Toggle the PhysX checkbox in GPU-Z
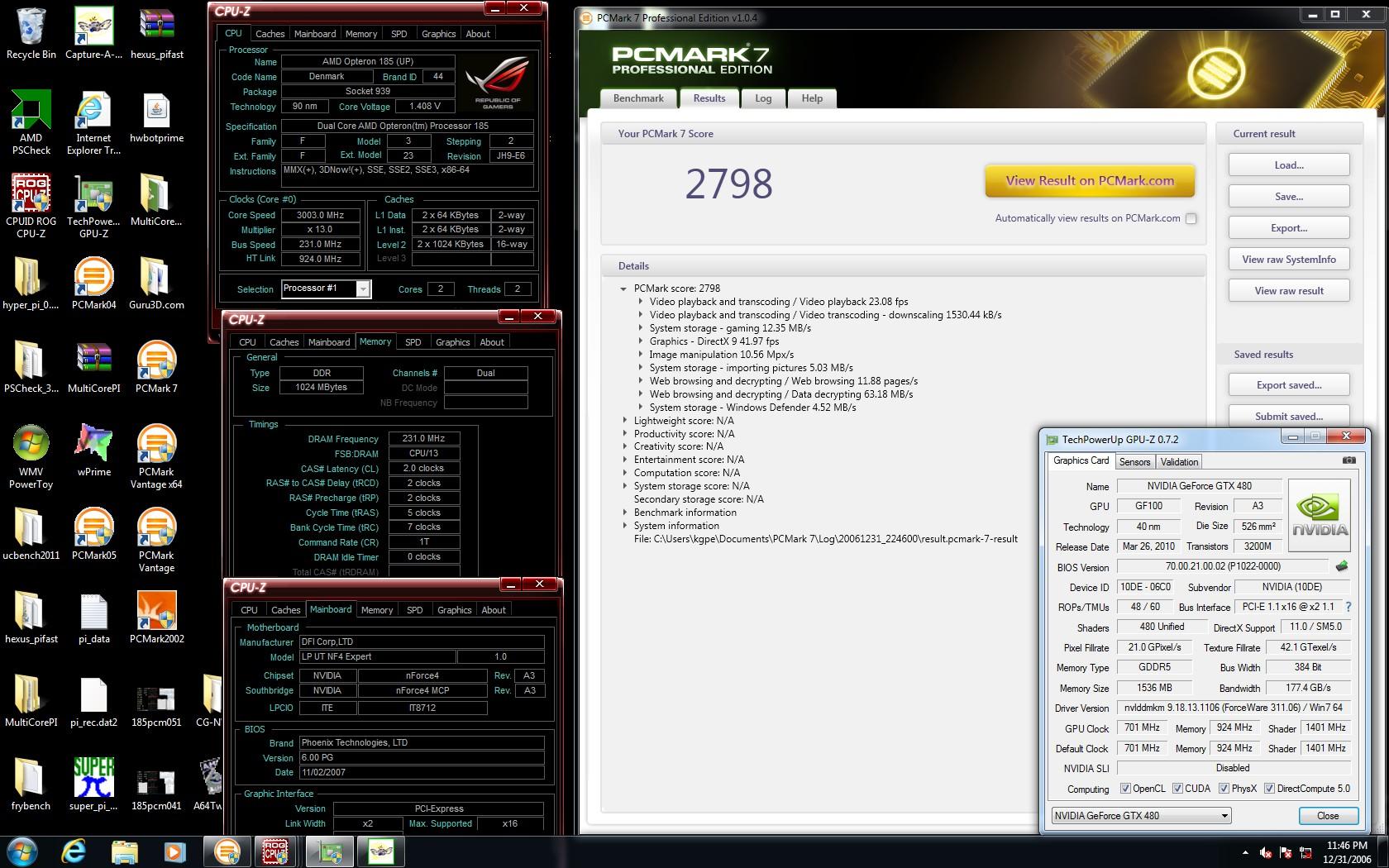Image resolution: width=1389 pixels, height=868 pixels. (1224, 789)
